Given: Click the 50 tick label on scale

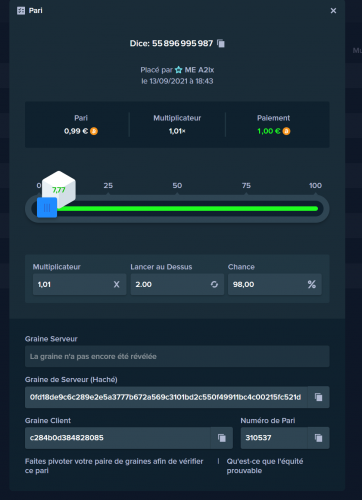Looking at the screenshot, I should point(177,185).
